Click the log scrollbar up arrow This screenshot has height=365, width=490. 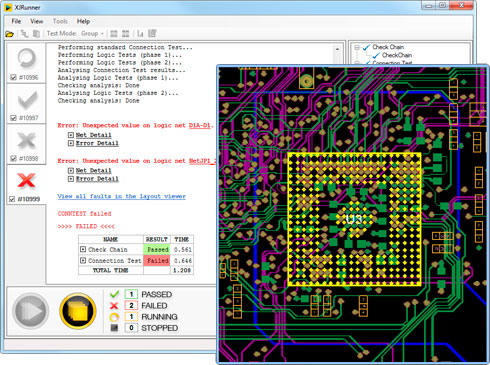pos(338,49)
